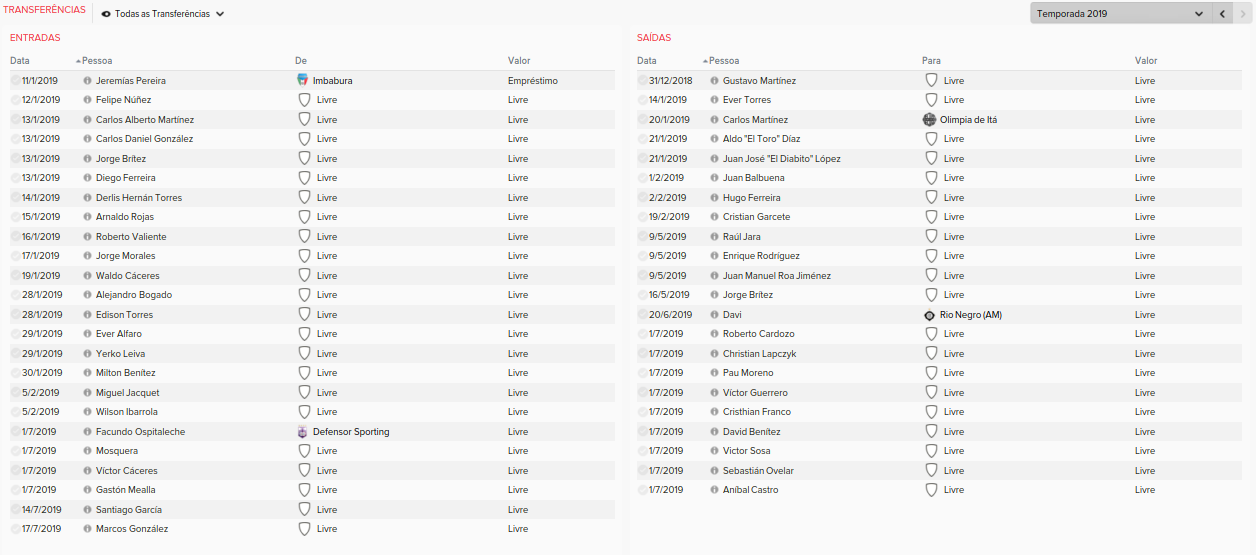Image resolution: width=1256 pixels, height=555 pixels.
Task: Sort Saídas by Valor column header
Action: [x=1146, y=61]
